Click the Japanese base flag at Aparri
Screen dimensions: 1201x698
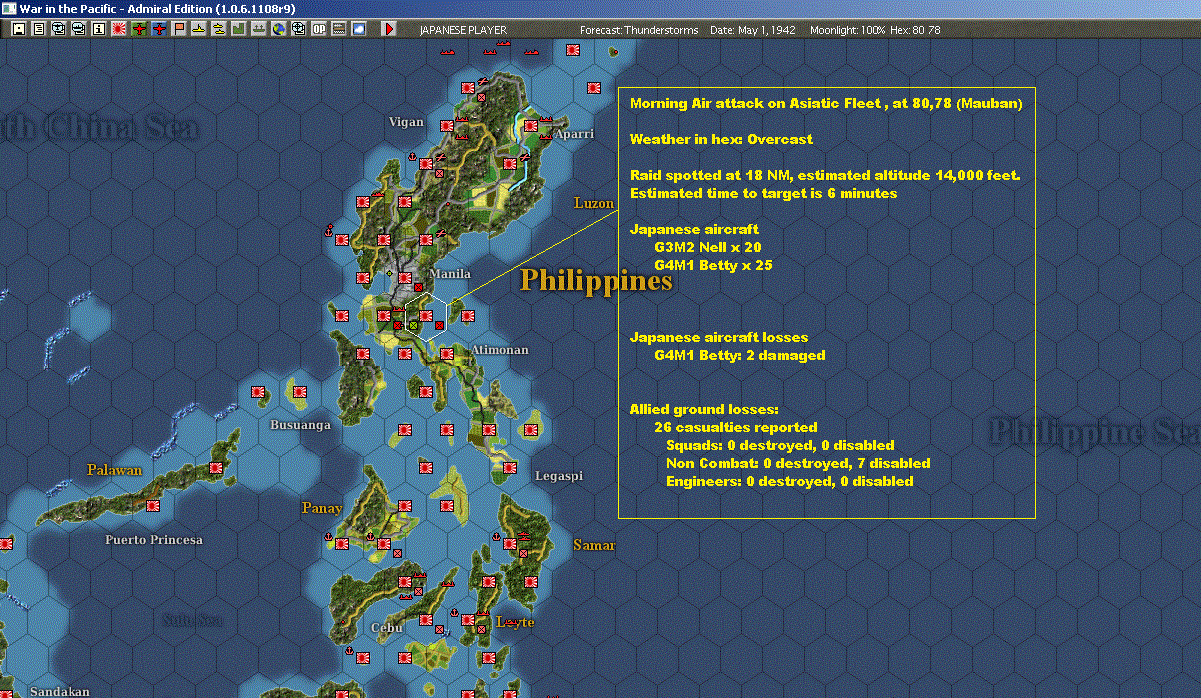532,126
